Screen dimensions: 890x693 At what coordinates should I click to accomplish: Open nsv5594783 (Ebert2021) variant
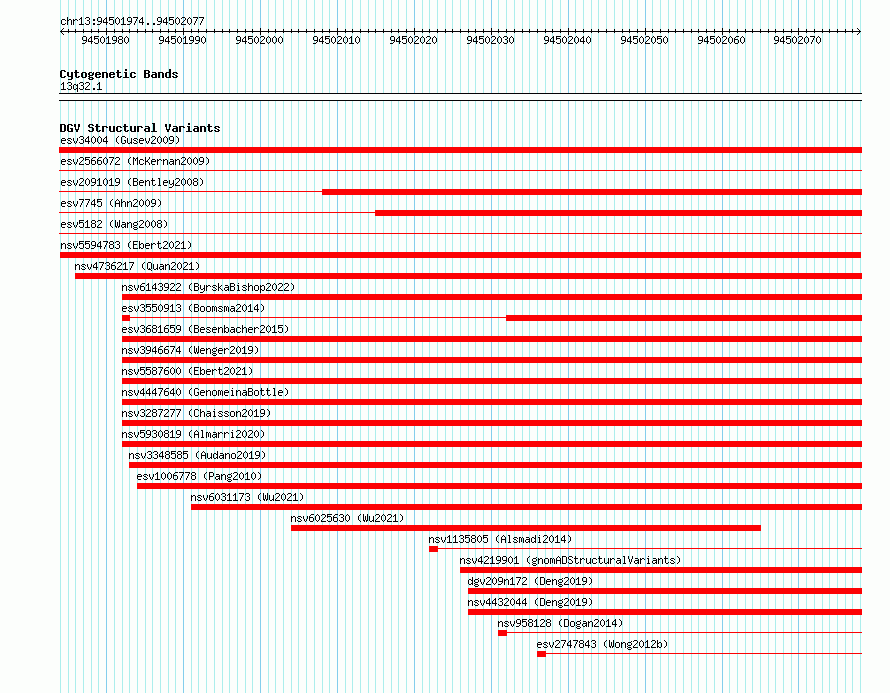(x=126, y=245)
